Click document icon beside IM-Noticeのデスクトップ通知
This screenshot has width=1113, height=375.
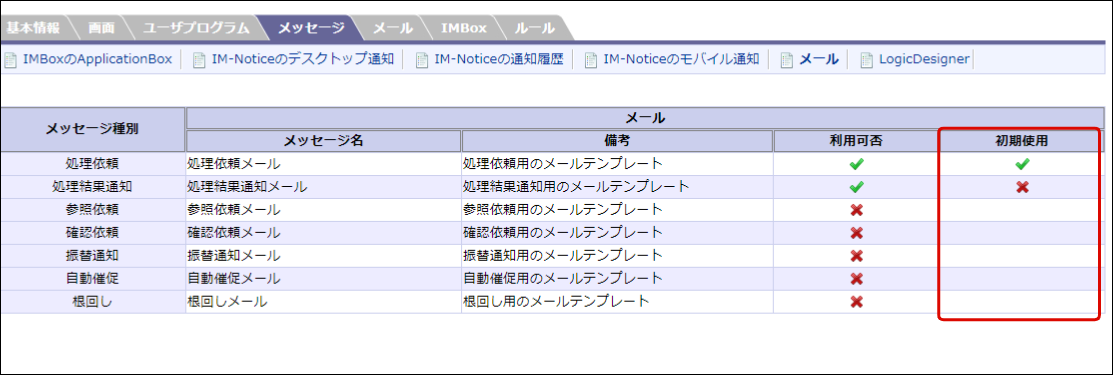click(x=199, y=60)
